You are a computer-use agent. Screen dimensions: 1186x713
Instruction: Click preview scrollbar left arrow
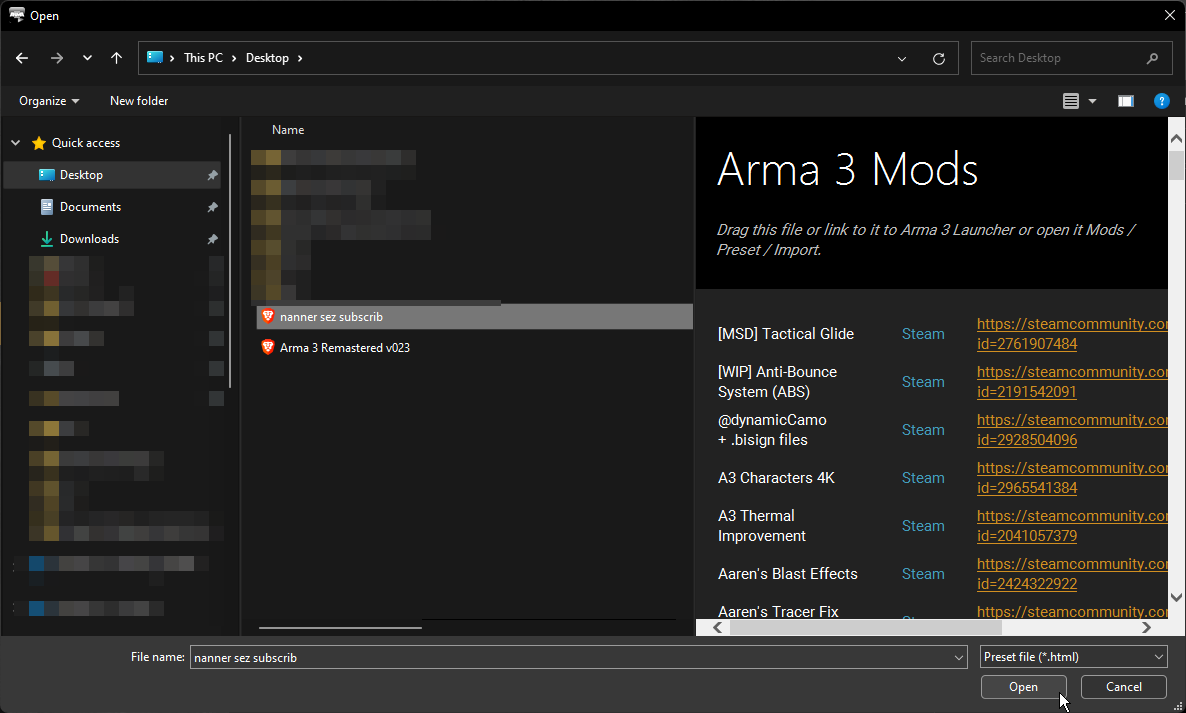[717, 628]
